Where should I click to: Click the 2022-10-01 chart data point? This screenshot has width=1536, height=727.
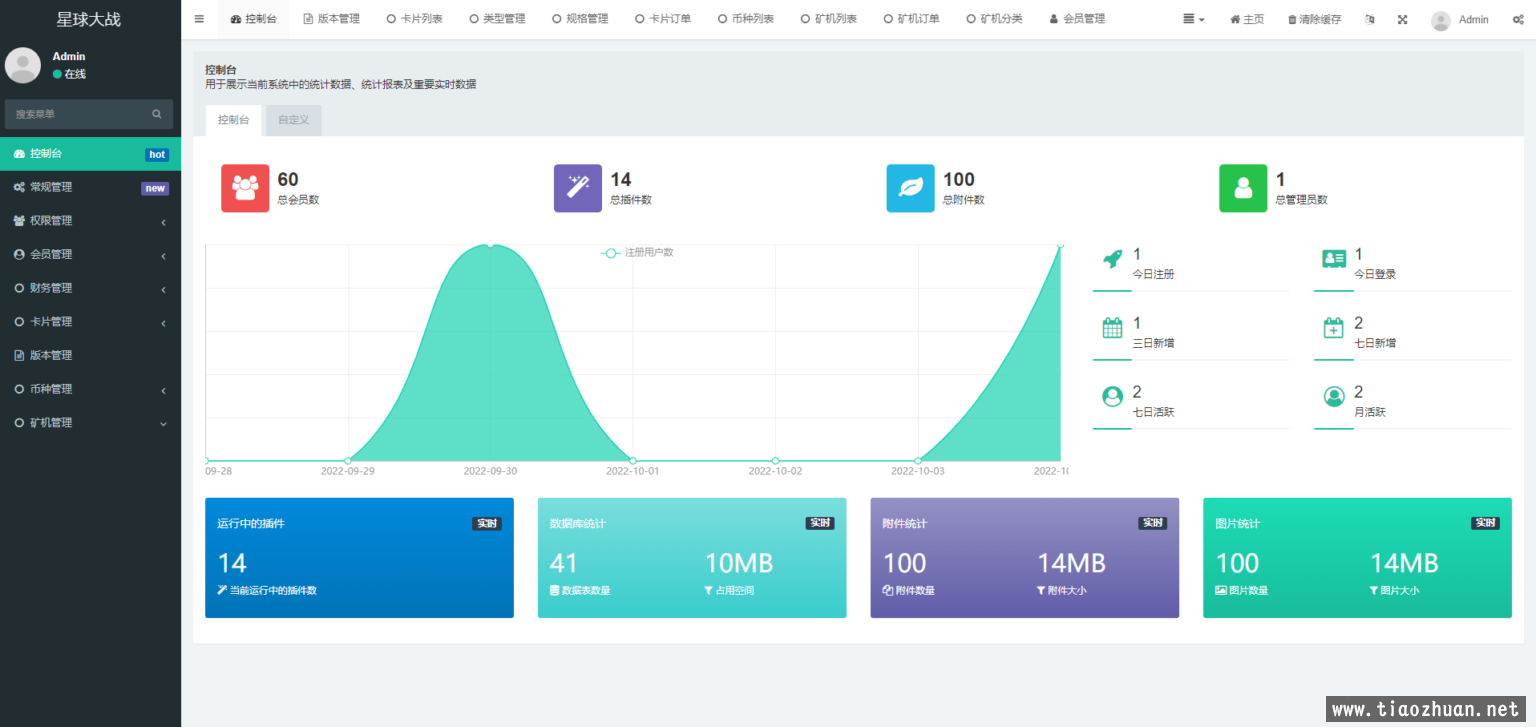tap(633, 461)
